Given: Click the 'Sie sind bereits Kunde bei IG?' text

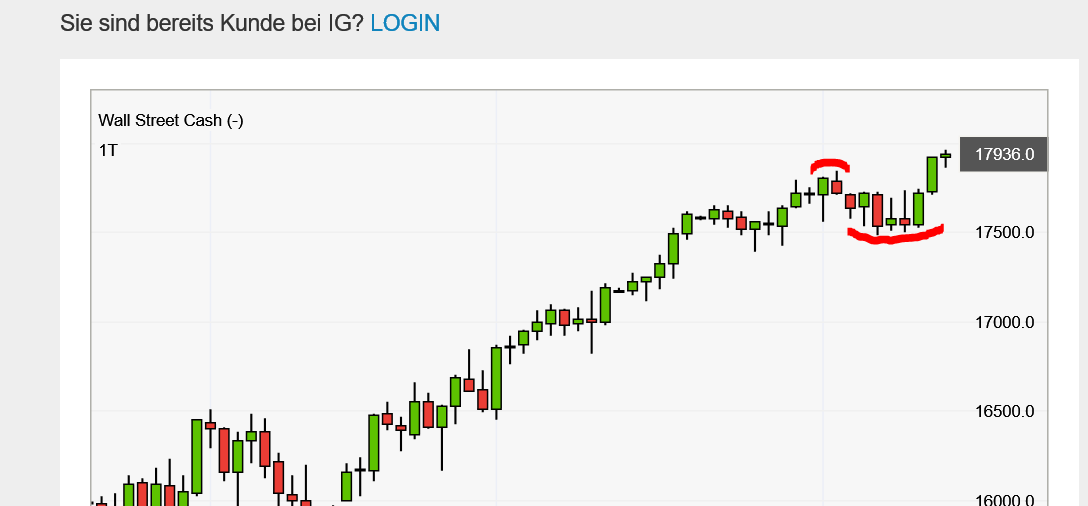Looking at the screenshot, I should pyautogui.click(x=212, y=23).
